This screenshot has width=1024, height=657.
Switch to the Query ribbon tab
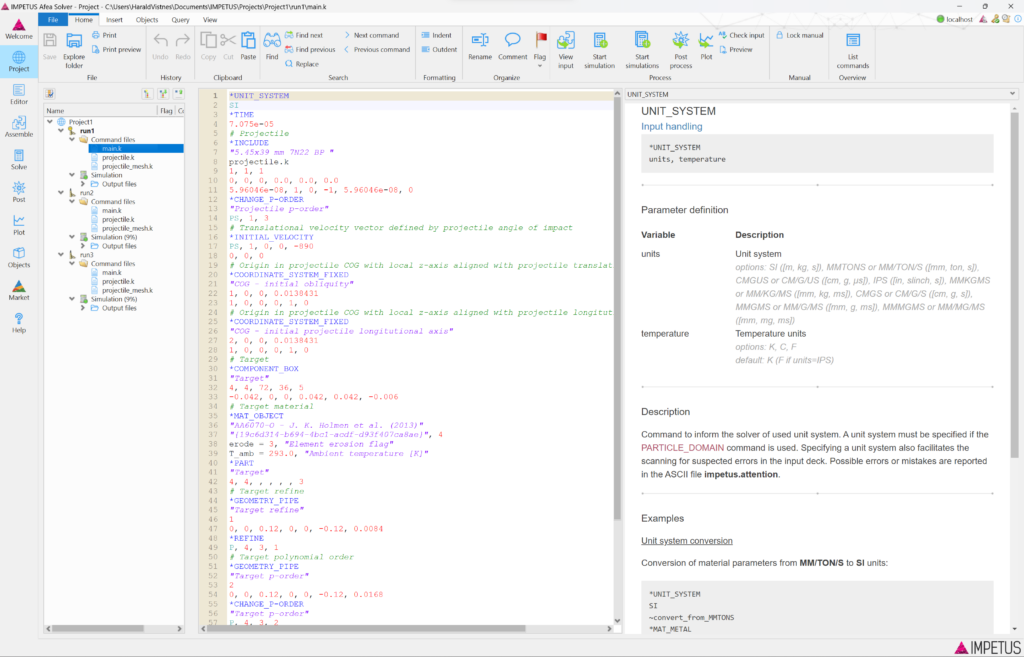[180, 20]
